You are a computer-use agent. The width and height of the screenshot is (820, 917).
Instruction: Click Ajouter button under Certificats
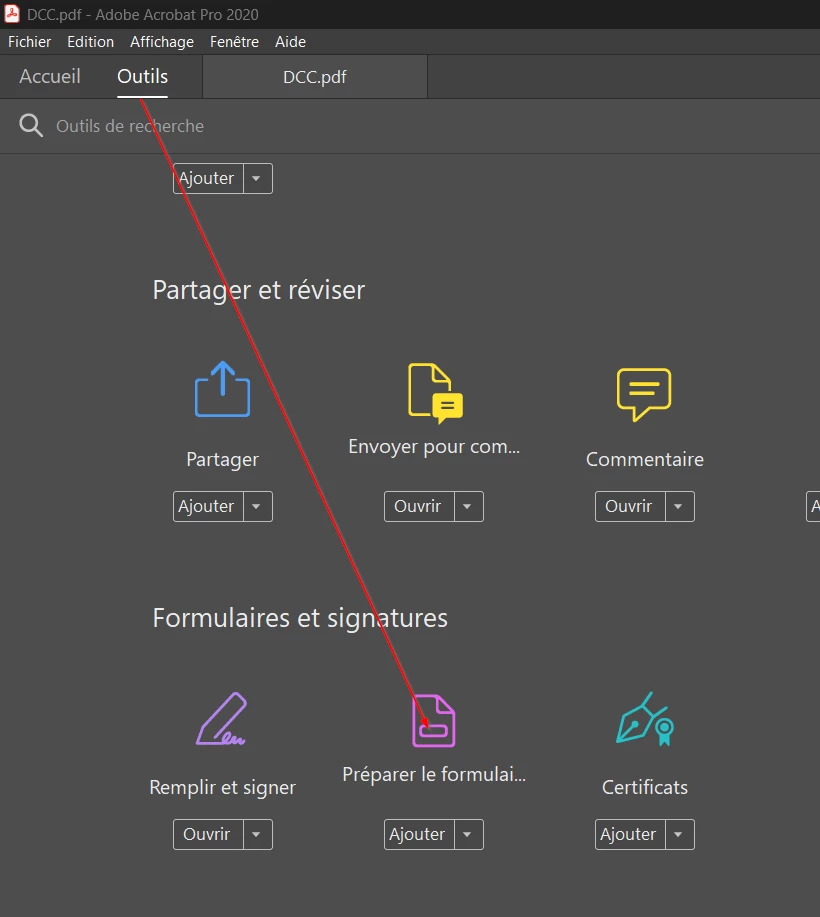pyautogui.click(x=630, y=835)
